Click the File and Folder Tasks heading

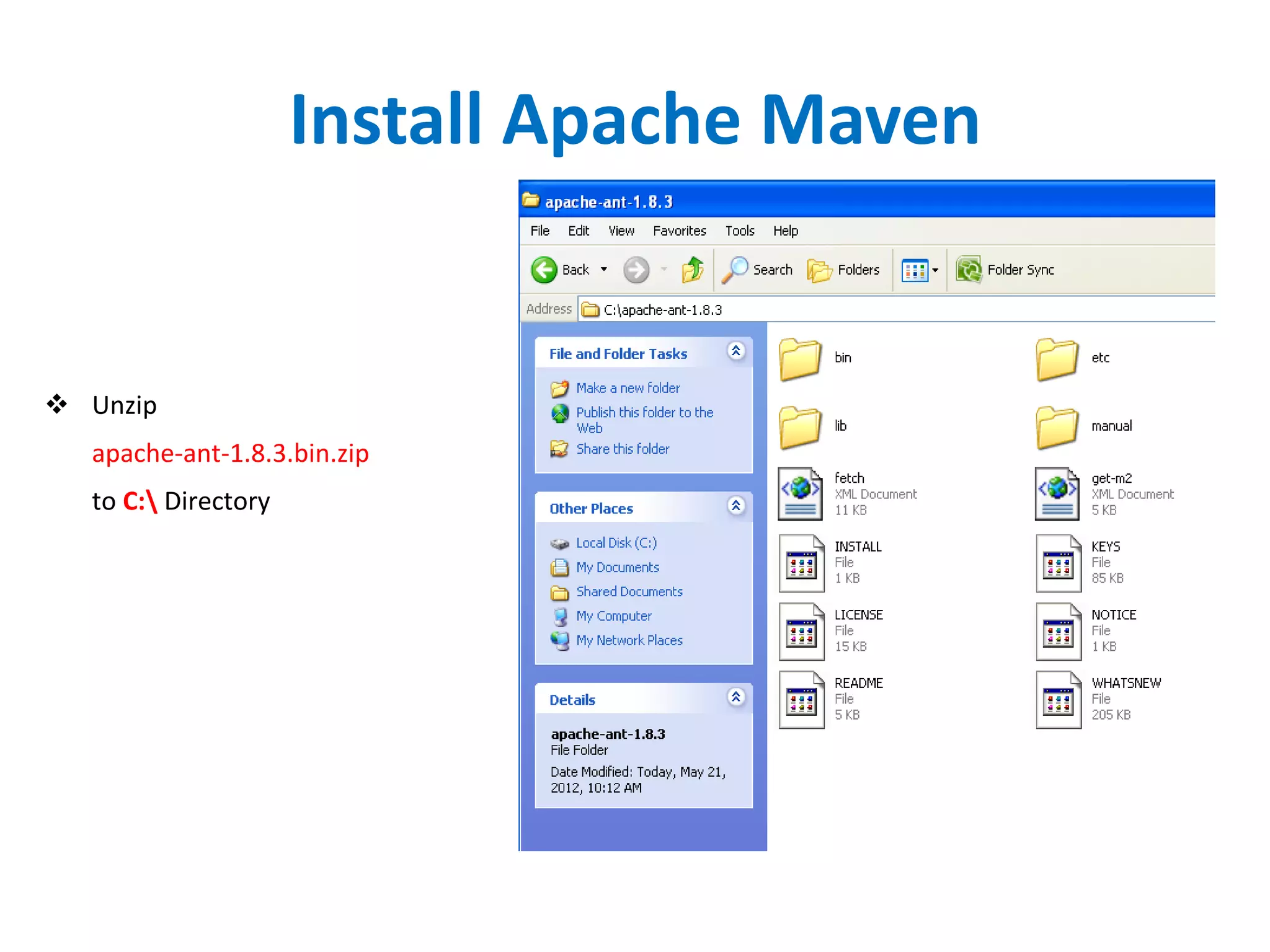coord(618,354)
